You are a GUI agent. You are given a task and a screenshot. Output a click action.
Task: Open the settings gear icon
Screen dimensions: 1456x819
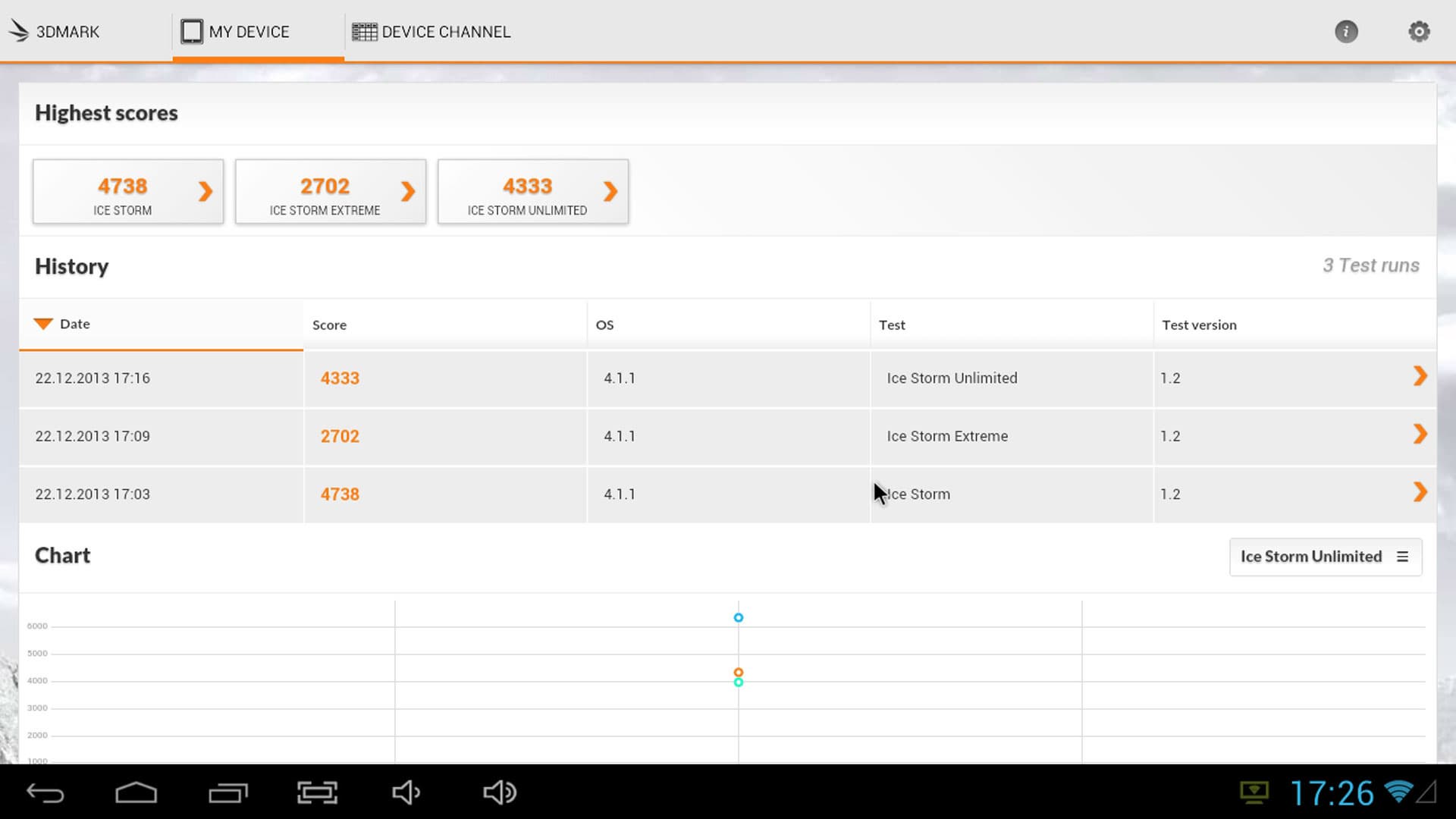coord(1419,32)
